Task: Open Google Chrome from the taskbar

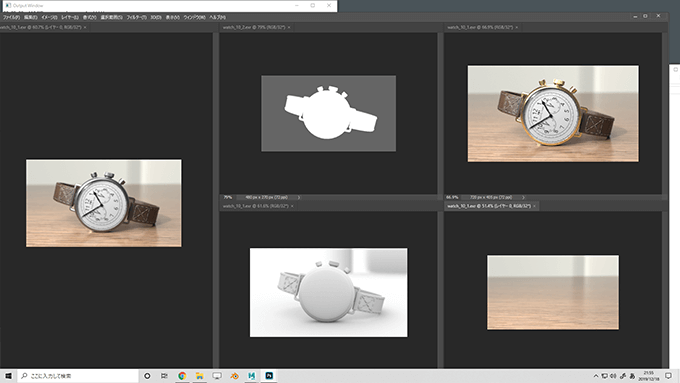Action: pos(182,376)
